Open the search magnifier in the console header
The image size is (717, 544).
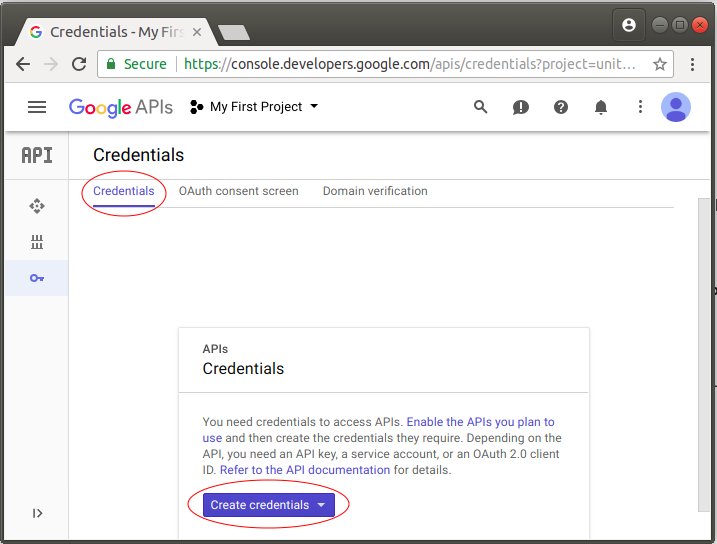pos(480,107)
